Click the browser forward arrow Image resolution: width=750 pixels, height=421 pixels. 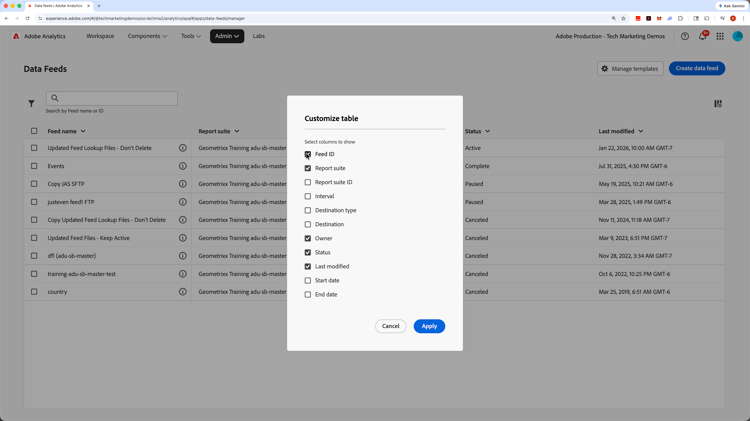17,18
